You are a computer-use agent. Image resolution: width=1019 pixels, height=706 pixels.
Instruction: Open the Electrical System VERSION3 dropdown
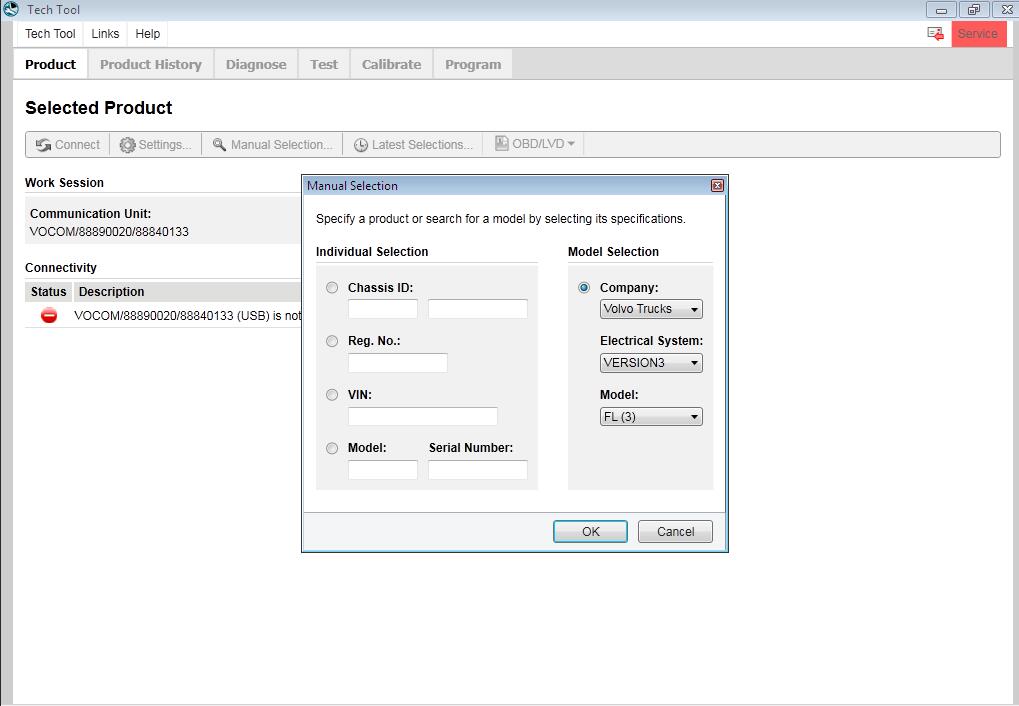pos(651,363)
